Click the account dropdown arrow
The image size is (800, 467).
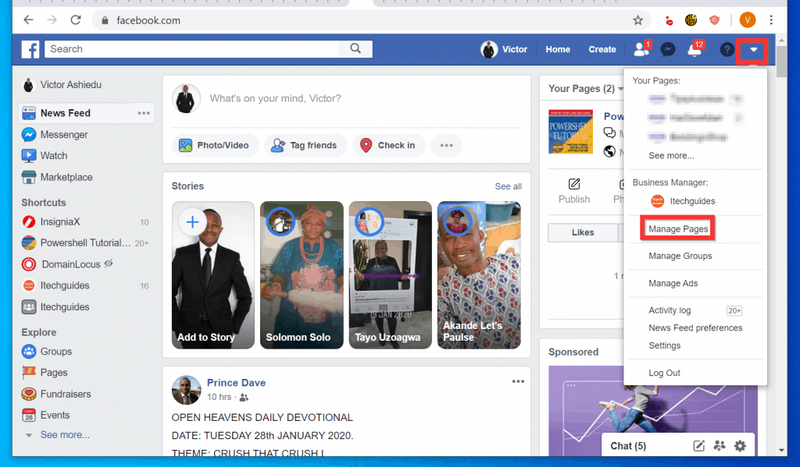(753, 50)
